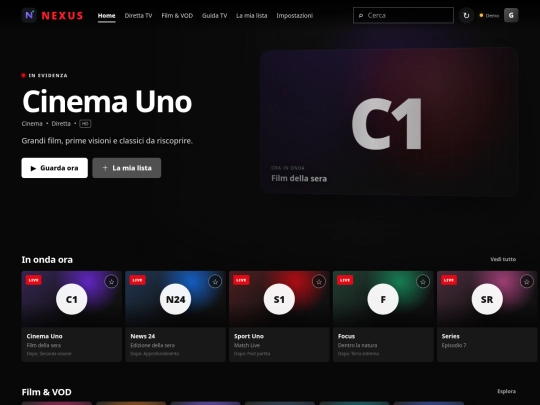The height and width of the screenshot is (405, 540).
Task: Open the Focus channel card title
Action: pyautogui.click(x=346, y=336)
